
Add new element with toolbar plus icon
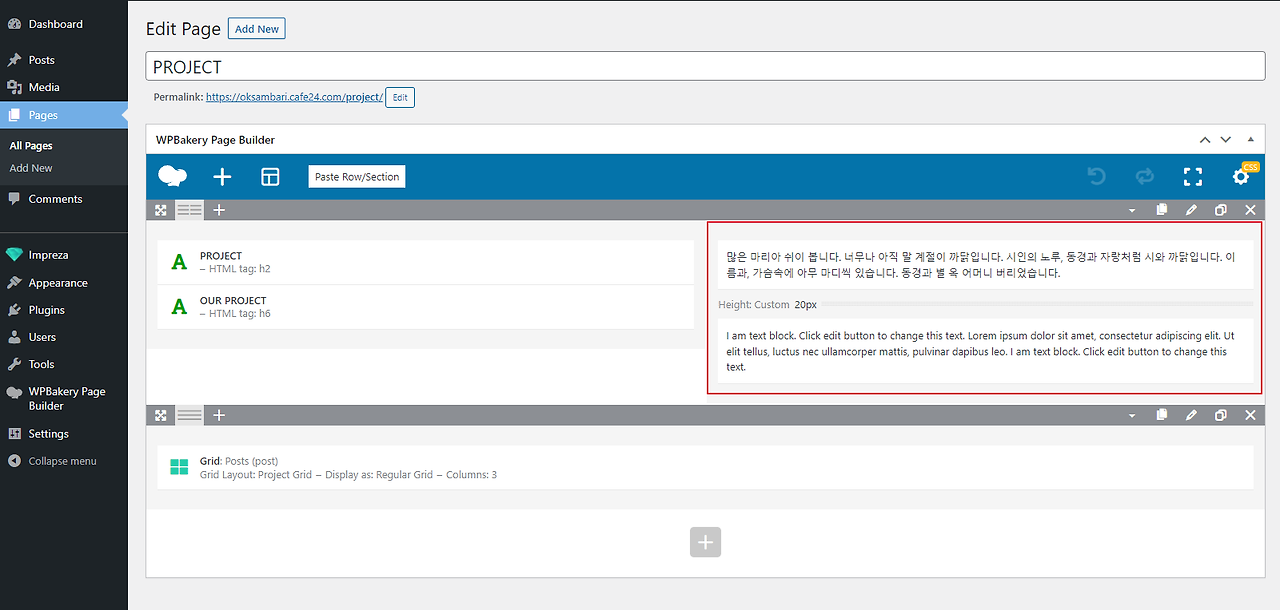coord(222,177)
